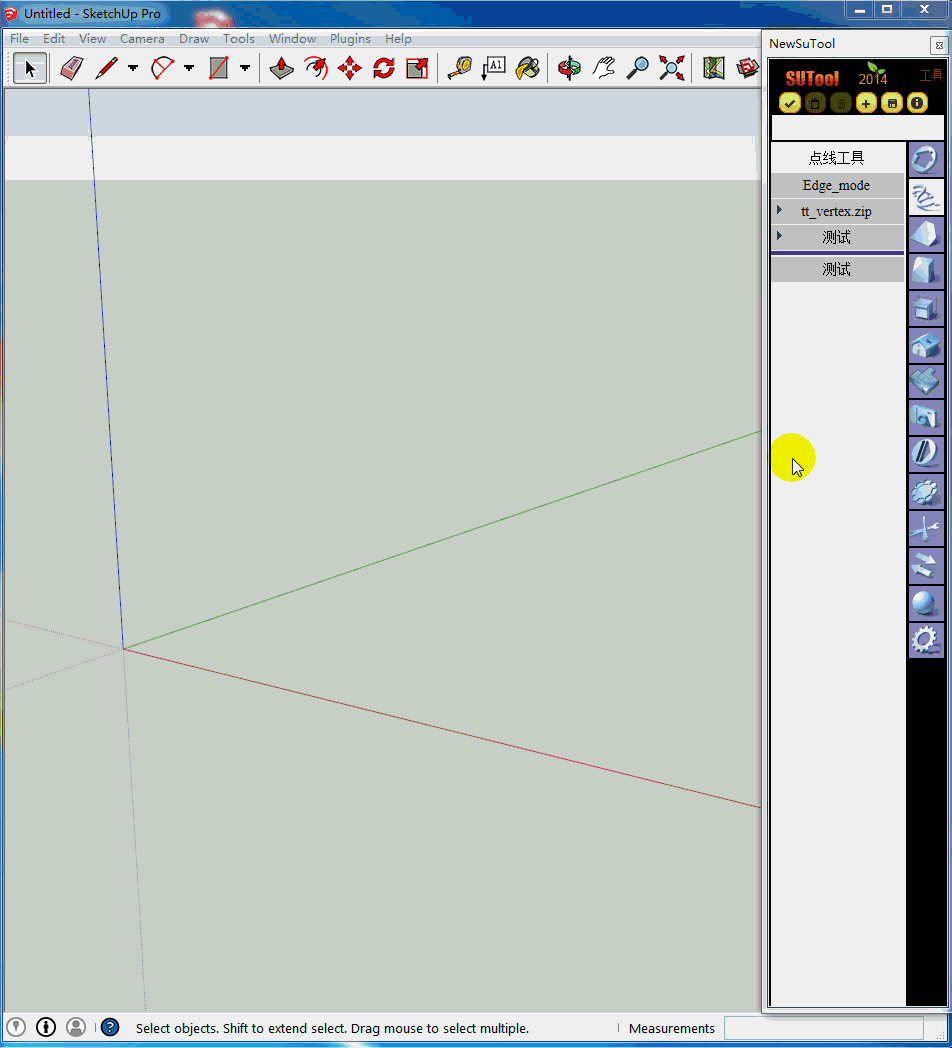
Task: Open the Tools menu
Action: pos(239,39)
